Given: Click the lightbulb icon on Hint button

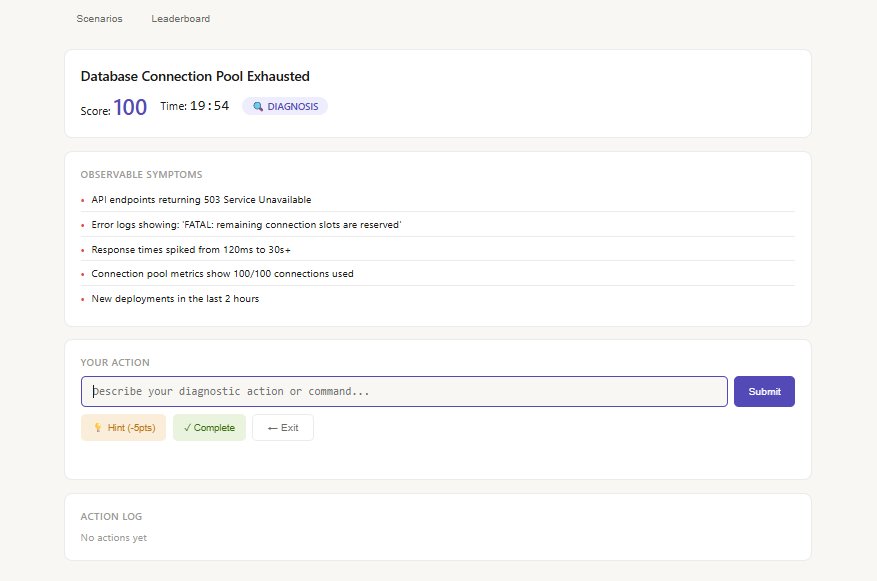Looking at the screenshot, I should point(98,428).
